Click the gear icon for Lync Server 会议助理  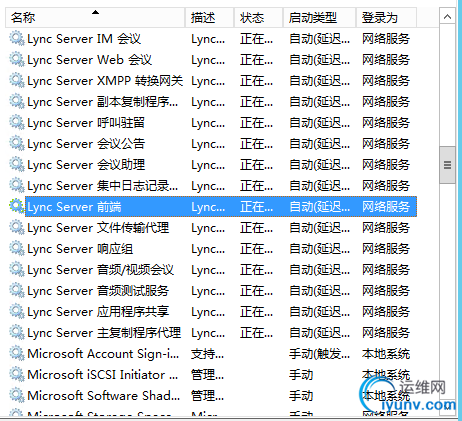17,164
